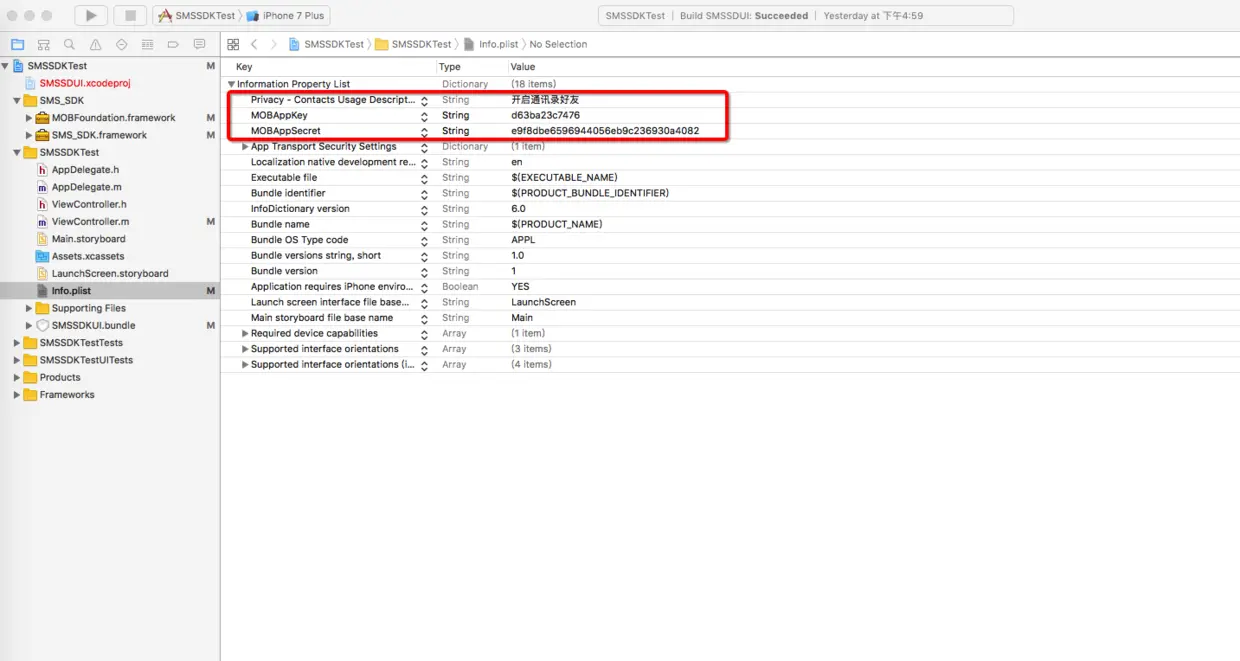The height and width of the screenshot is (661, 1240).
Task: Select the SMSSDKTest project in the jump bar
Action: [327, 44]
